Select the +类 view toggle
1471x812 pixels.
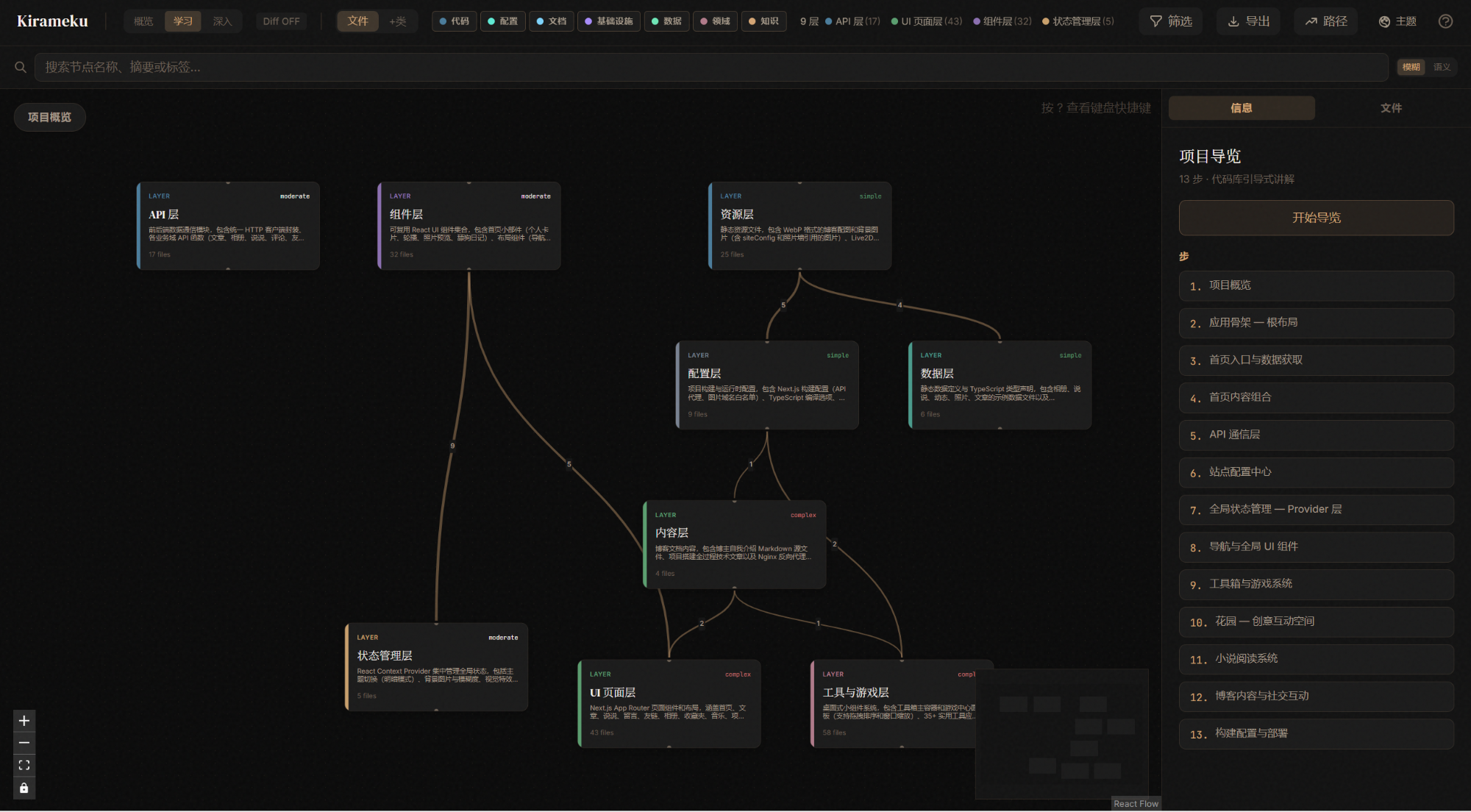point(397,21)
